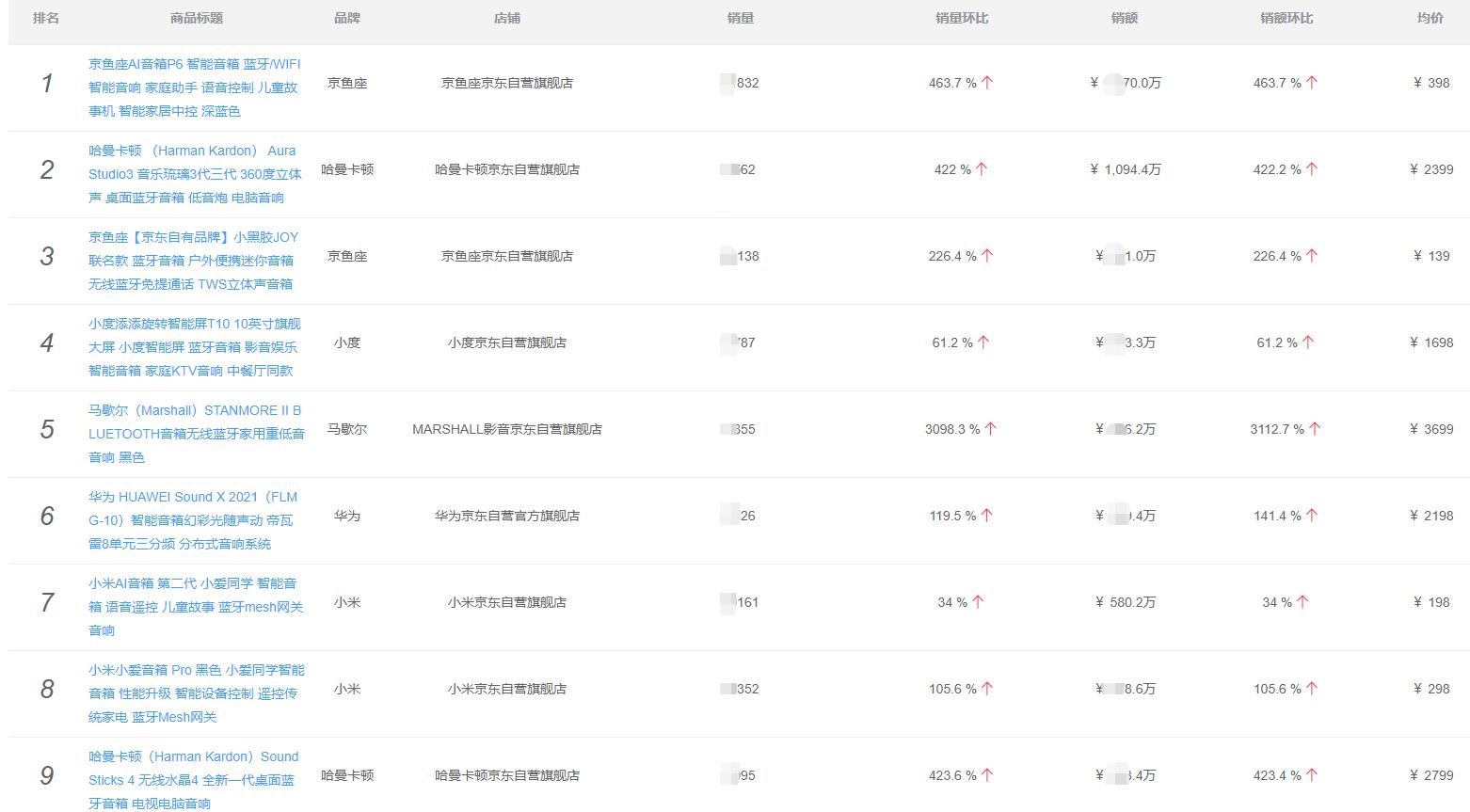
Task: Click the up arrow next to 105.6% for 小米小爱音箱 Pro
Action: (x=987, y=689)
